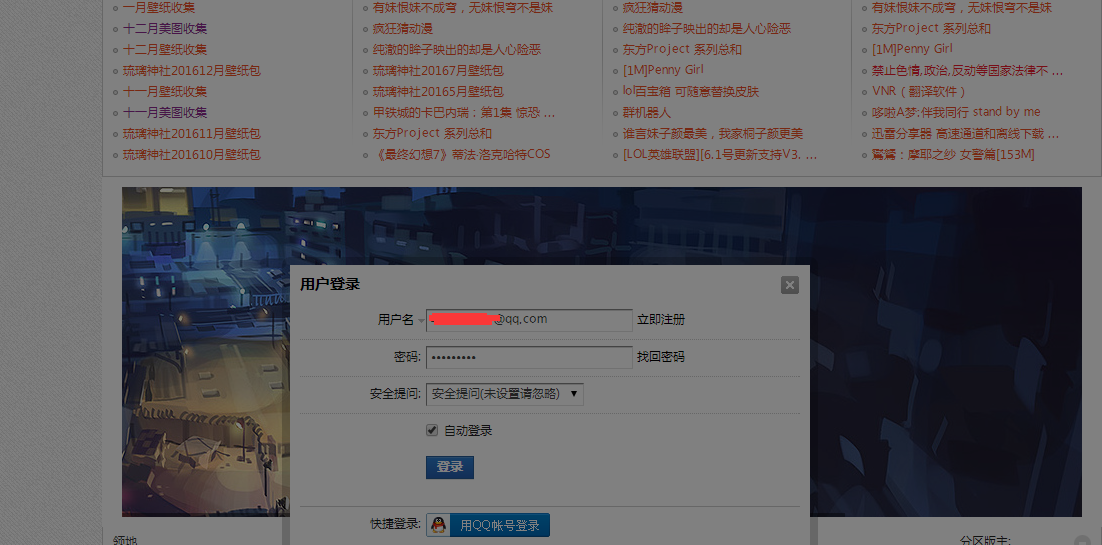Open 《最终幻想7》蒂法·洛克哈特COS link
The image size is (1102, 545).
point(464,155)
